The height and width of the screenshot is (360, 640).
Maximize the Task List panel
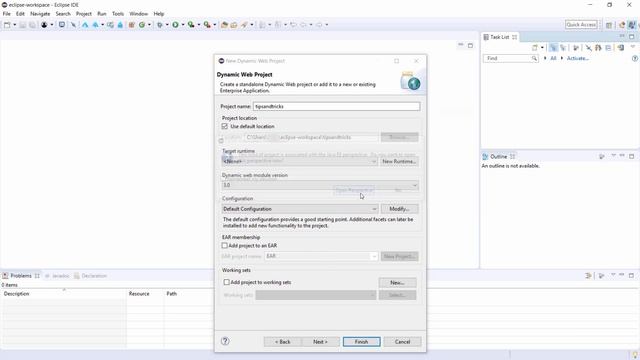[x=631, y=36]
